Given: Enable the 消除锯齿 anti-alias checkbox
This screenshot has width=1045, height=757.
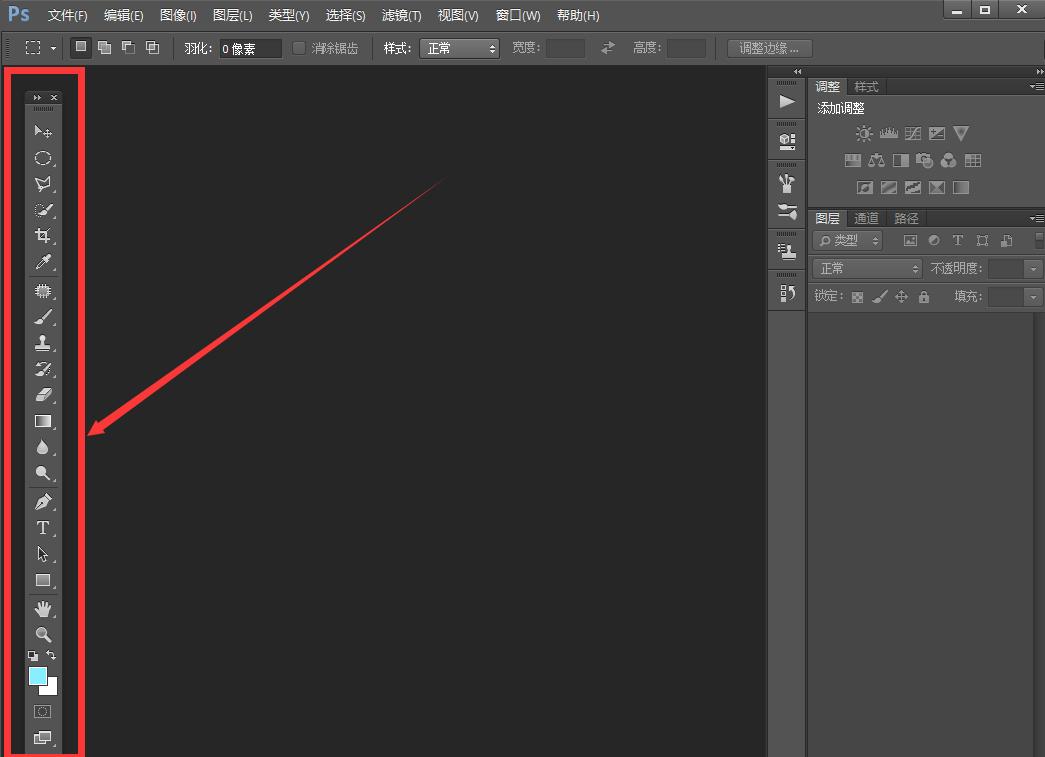Looking at the screenshot, I should (x=299, y=48).
